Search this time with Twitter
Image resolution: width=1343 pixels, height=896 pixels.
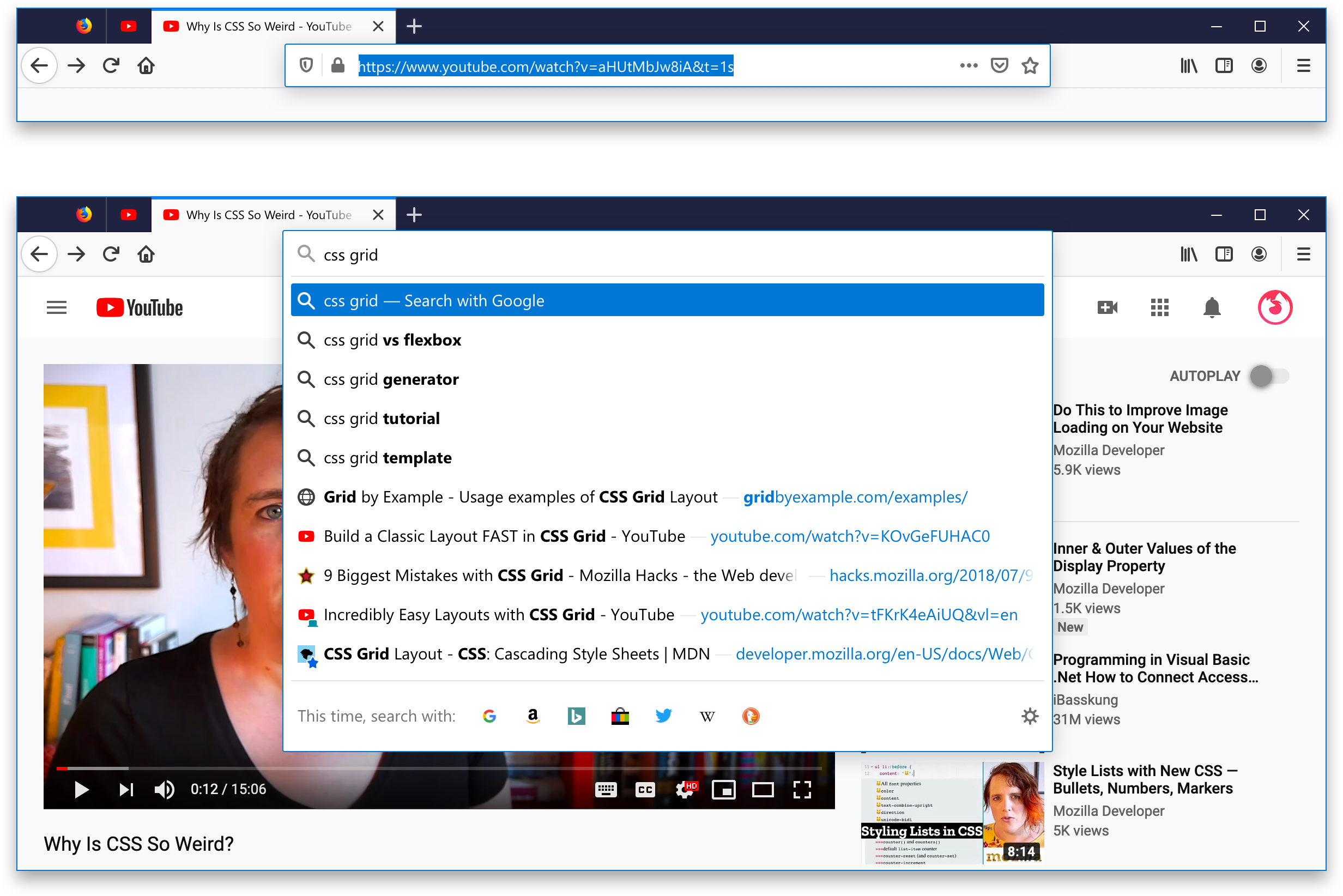point(663,716)
